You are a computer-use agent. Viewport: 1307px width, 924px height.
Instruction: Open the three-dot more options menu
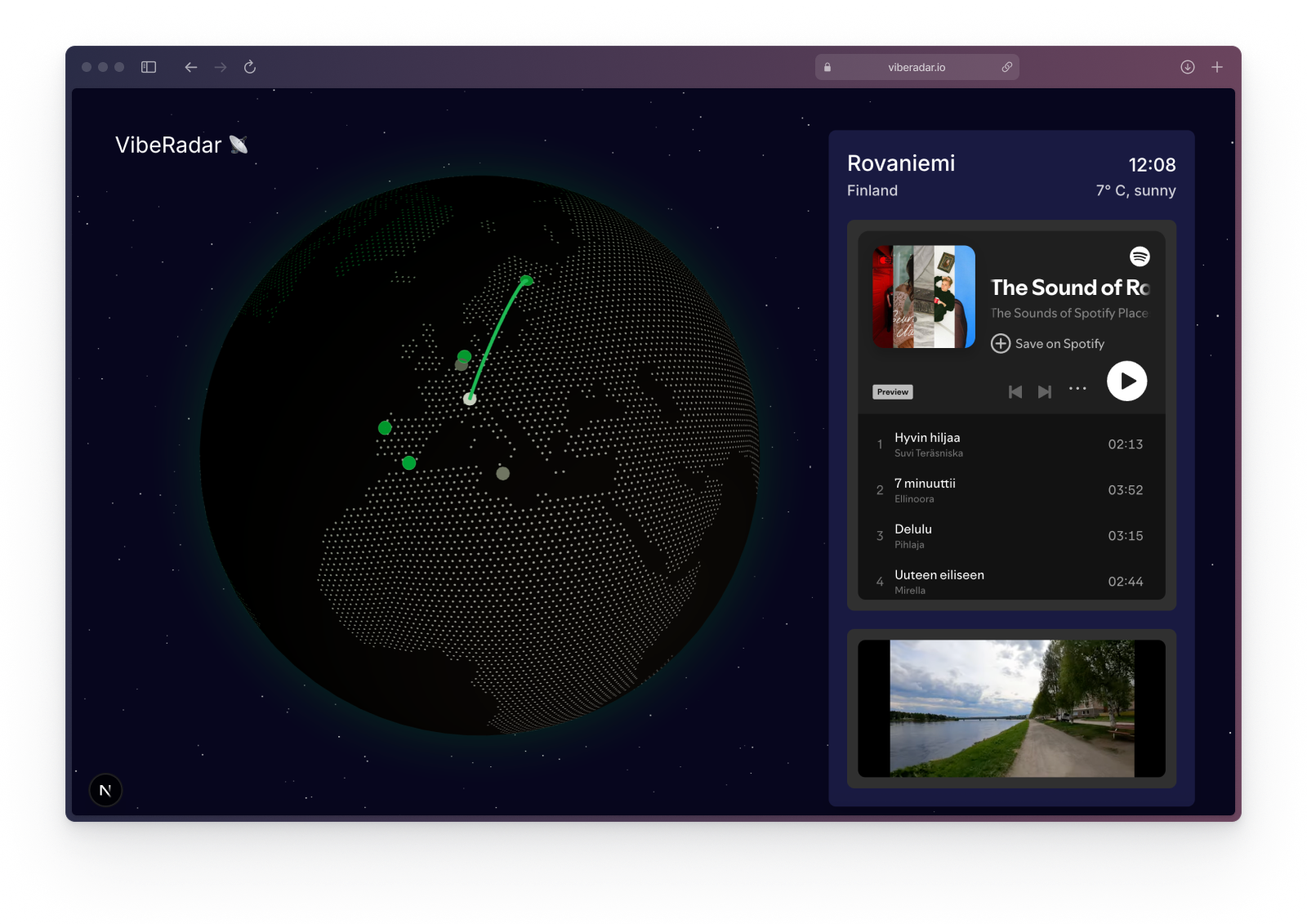coord(1077,389)
